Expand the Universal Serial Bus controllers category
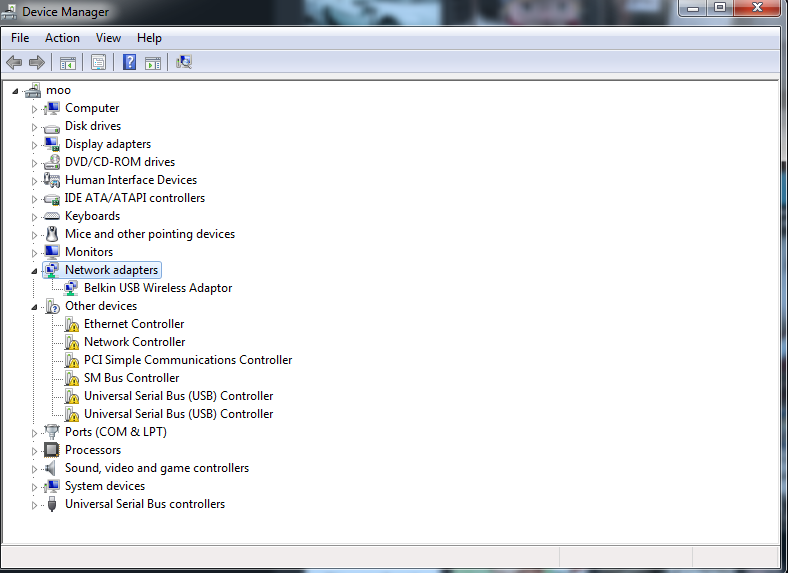 pyautogui.click(x=34, y=505)
